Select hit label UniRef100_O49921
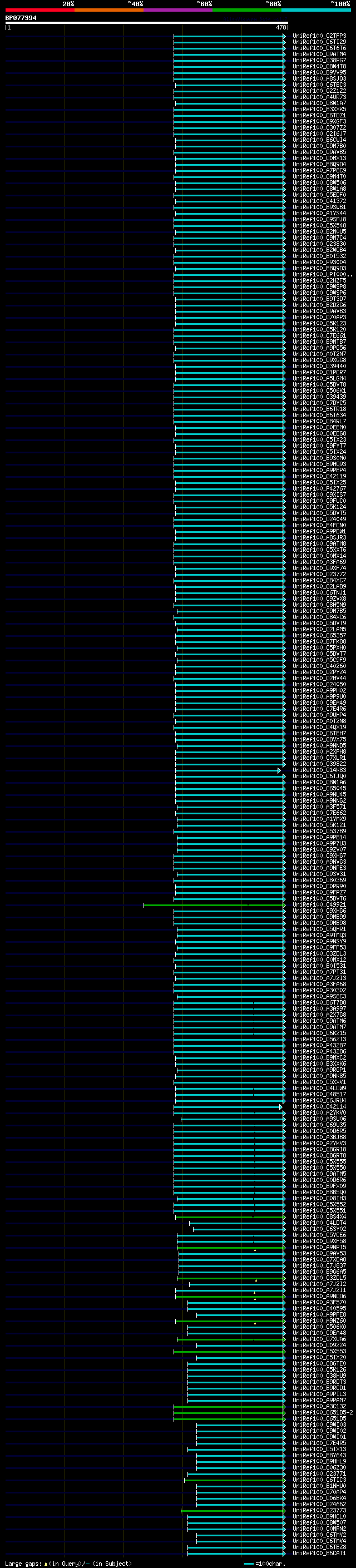Viewport: 356px width, 1568px height. coord(319,904)
